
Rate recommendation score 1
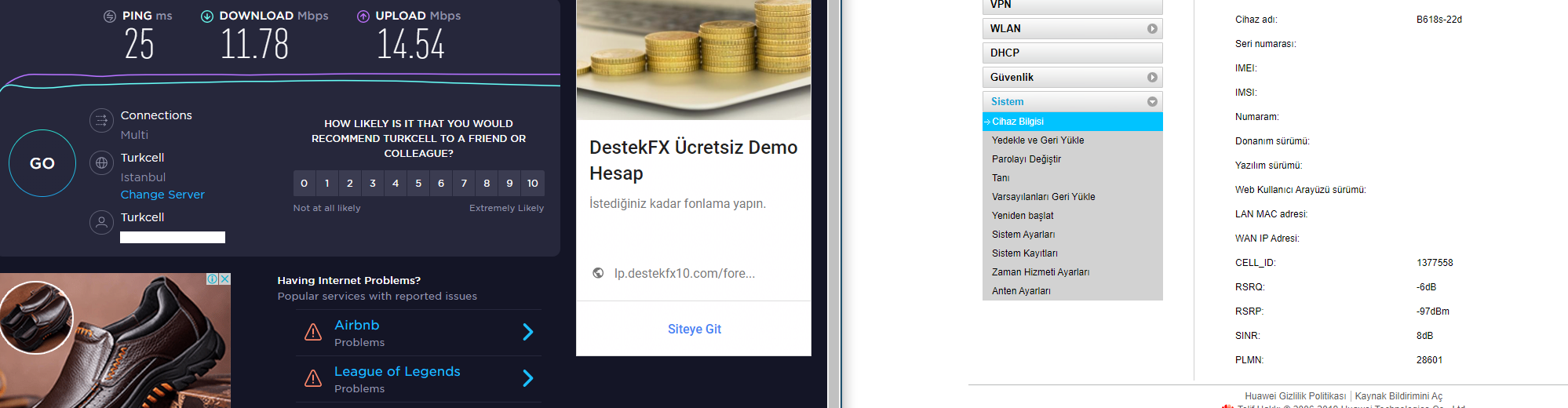pyautogui.click(x=327, y=184)
